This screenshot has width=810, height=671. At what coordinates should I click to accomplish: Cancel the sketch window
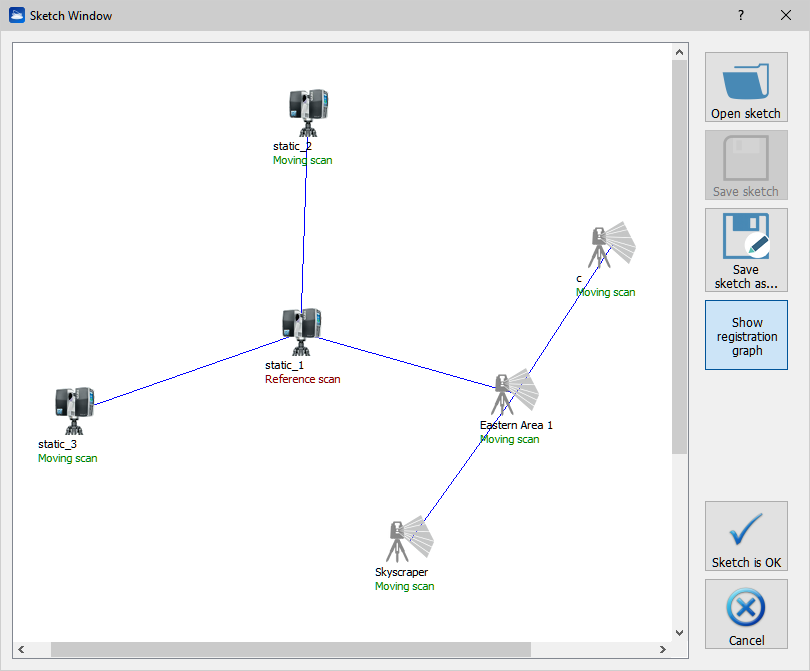tap(746, 614)
